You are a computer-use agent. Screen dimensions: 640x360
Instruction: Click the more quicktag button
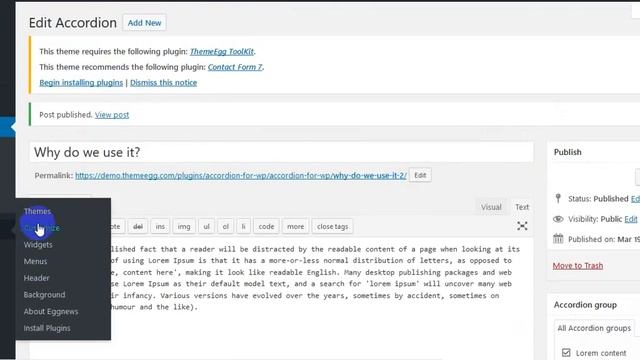[x=295, y=226]
